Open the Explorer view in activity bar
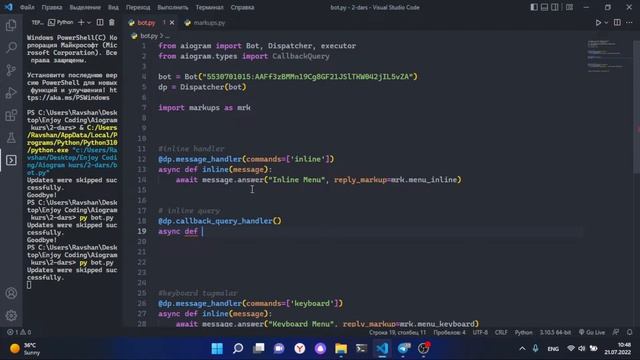 pos(11,26)
